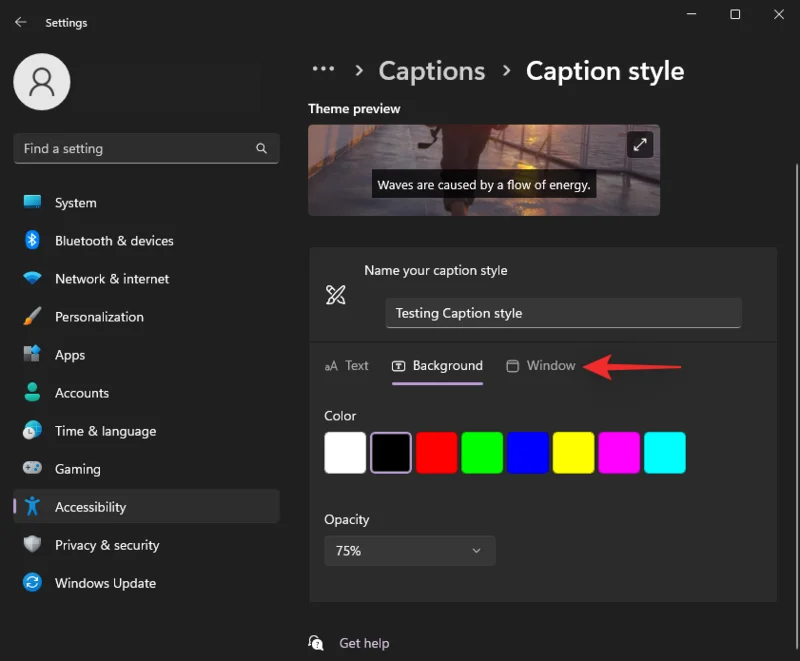Screen dimensions: 800x661
Task: Click the Captions breadcrumb link
Action: click(x=431, y=71)
